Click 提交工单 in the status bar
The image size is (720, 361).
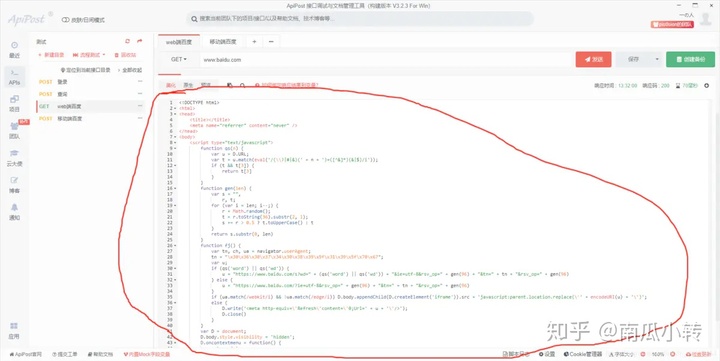point(65,355)
